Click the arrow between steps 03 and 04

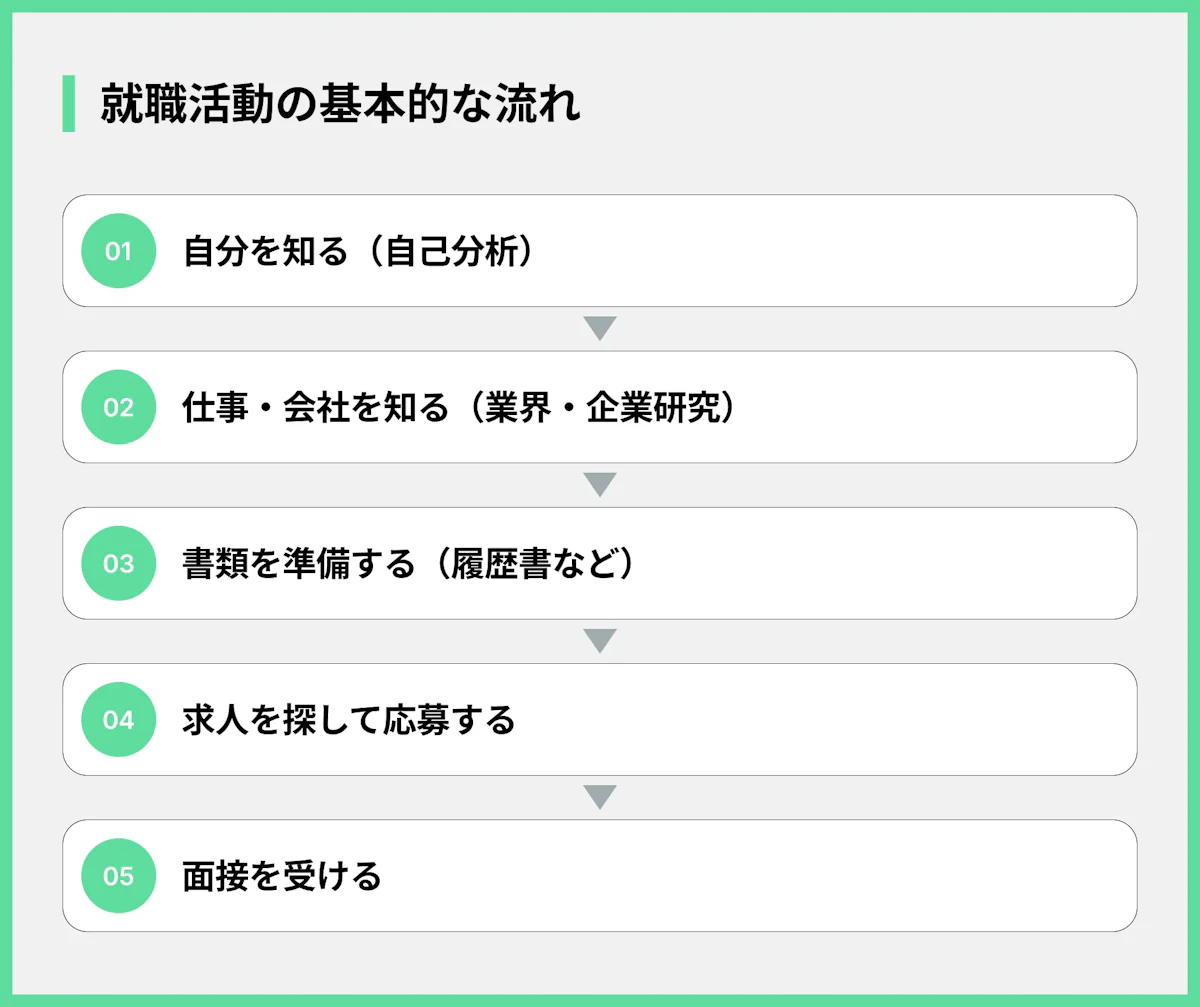click(x=599, y=641)
